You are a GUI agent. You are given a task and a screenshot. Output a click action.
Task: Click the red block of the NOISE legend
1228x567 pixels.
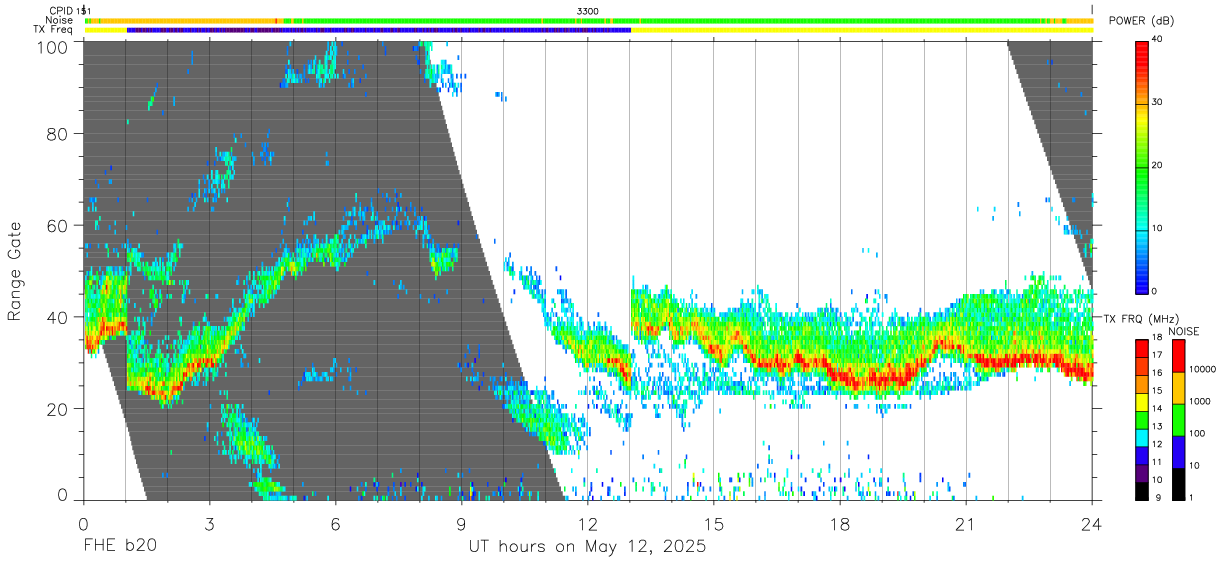[1178, 356]
